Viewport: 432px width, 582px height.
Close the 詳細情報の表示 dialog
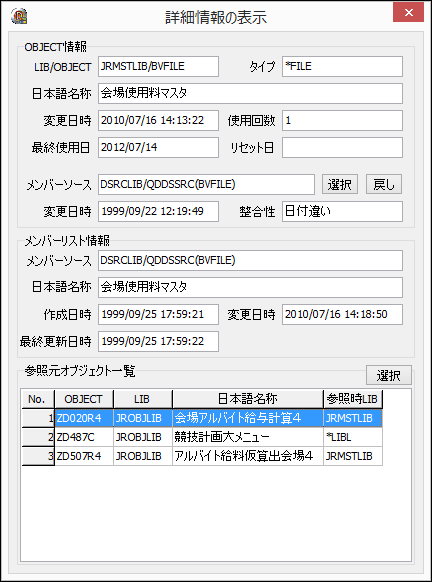tap(409, 13)
